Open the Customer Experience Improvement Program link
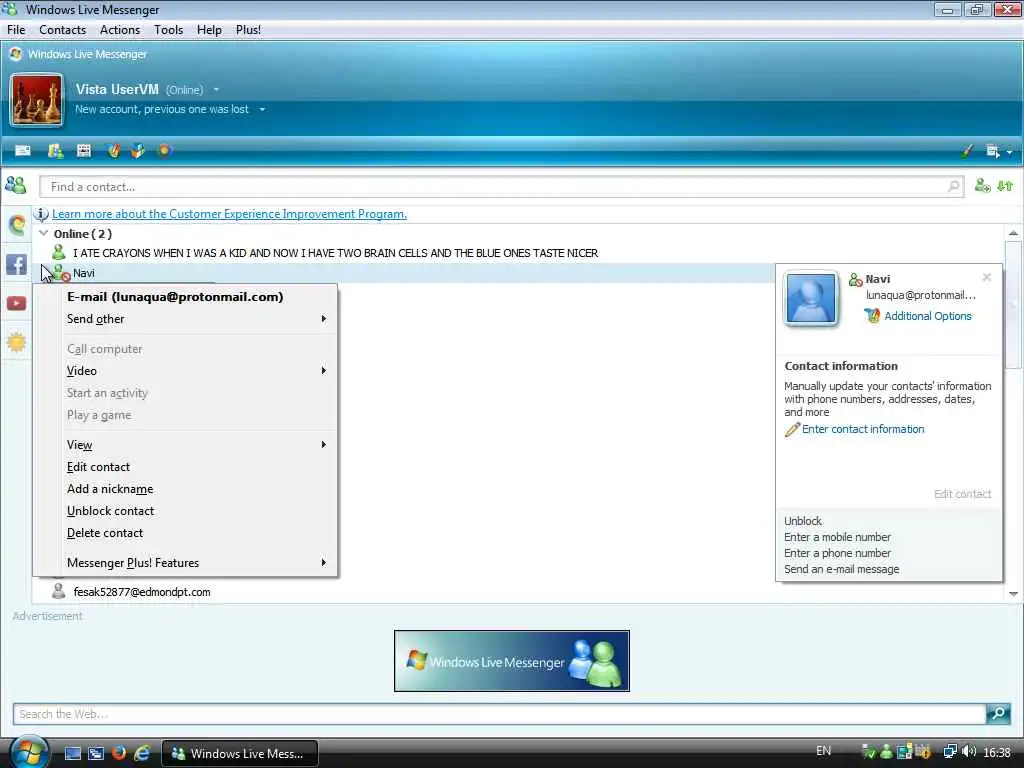Image resolution: width=1024 pixels, height=768 pixels. click(229, 214)
